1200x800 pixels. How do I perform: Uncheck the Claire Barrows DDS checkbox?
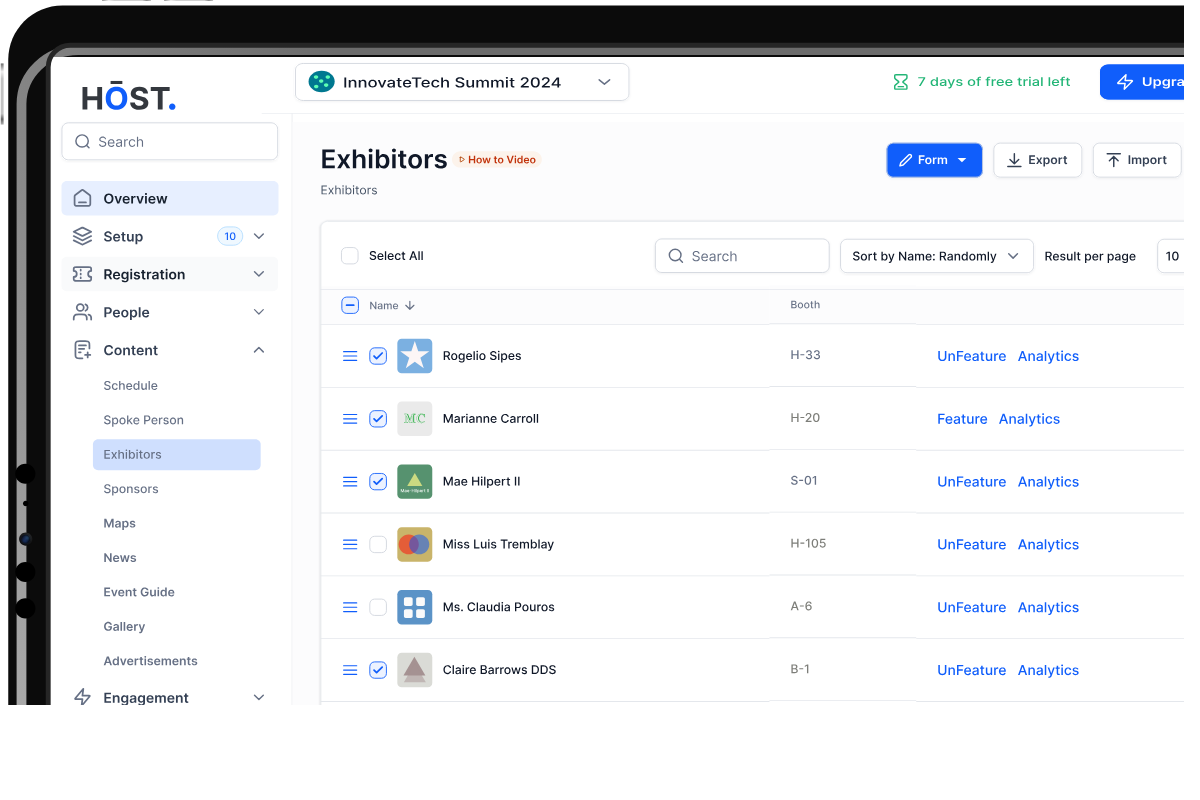pos(378,670)
